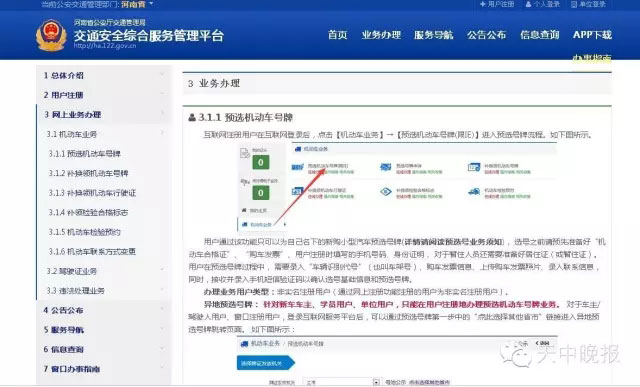Expand chevron beside 5 服务导航
640x387 pixels.
click(x=162, y=329)
